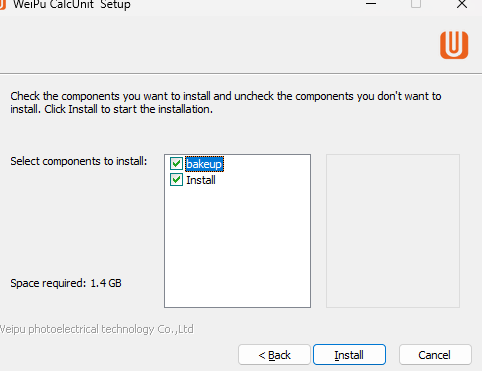Start installation with the Install button
This screenshot has height=371, width=482.
point(349,355)
